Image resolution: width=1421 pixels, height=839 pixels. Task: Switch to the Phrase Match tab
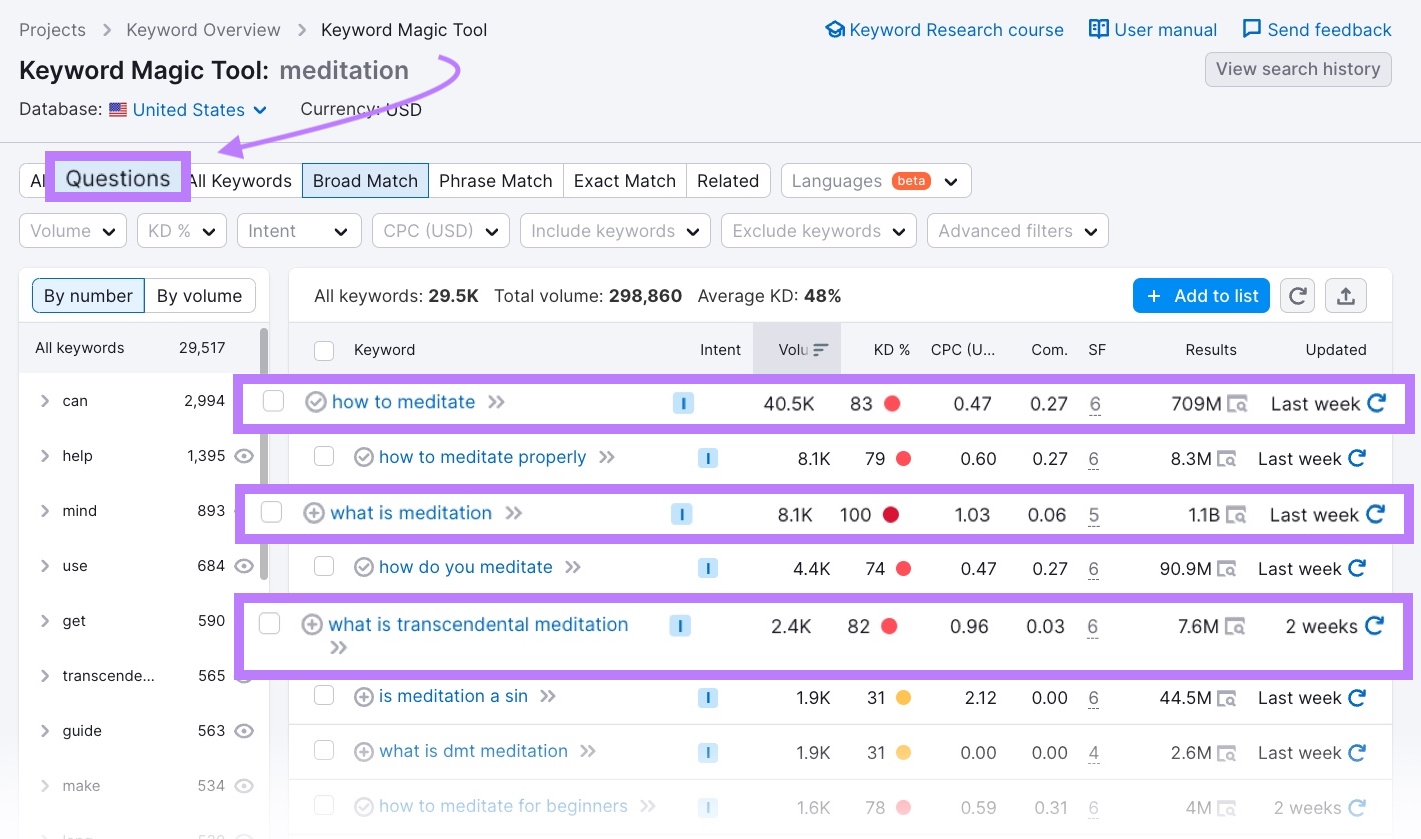coord(495,181)
